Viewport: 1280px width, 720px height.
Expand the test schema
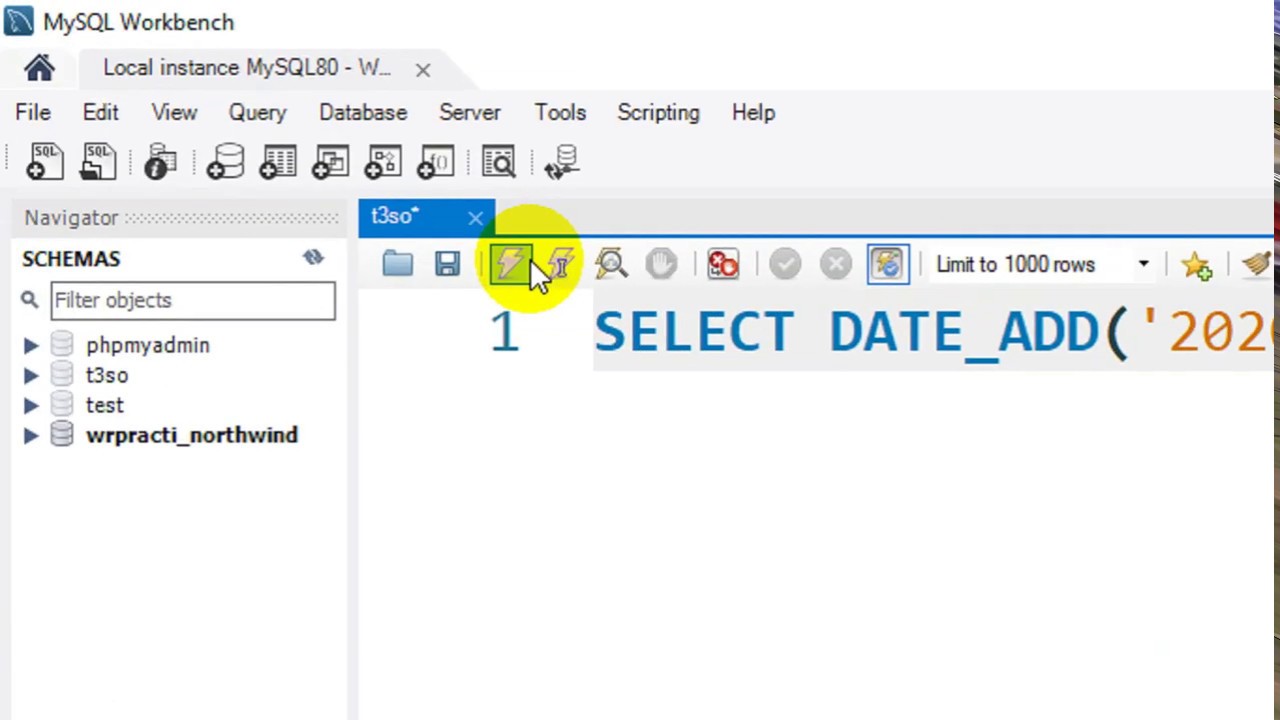click(x=31, y=405)
